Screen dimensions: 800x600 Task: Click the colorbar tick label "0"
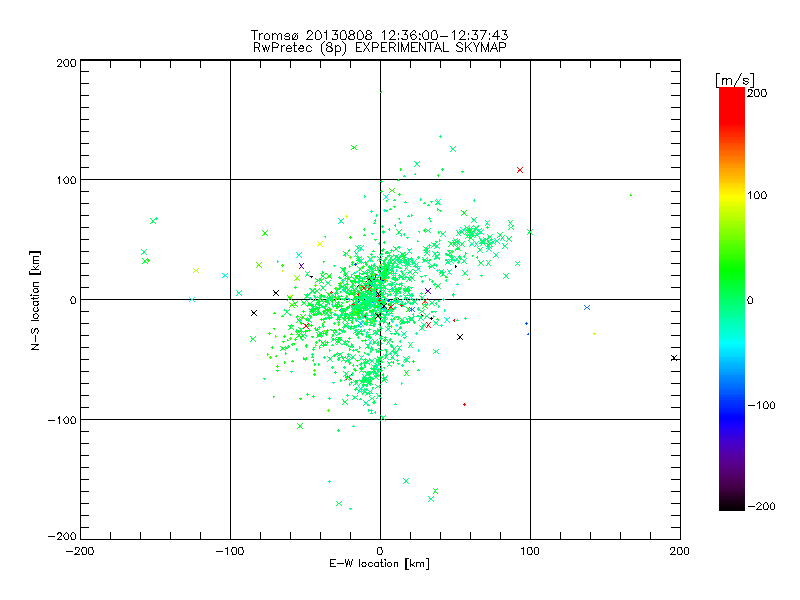tap(750, 300)
